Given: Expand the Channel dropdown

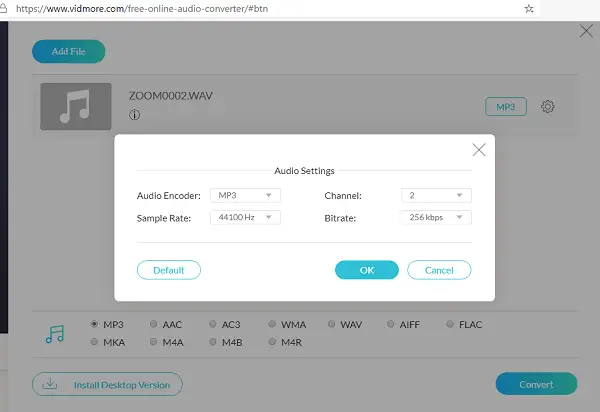Looking at the screenshot, I should 436,195.
